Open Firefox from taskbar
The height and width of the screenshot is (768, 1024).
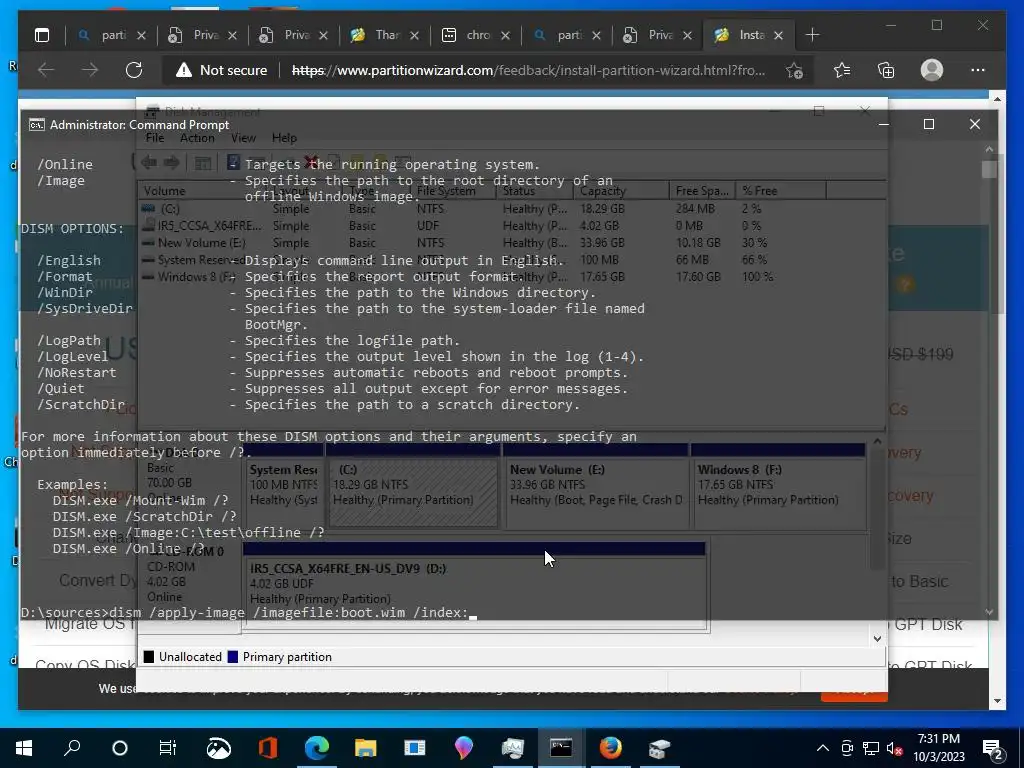(x=611, y=748)
